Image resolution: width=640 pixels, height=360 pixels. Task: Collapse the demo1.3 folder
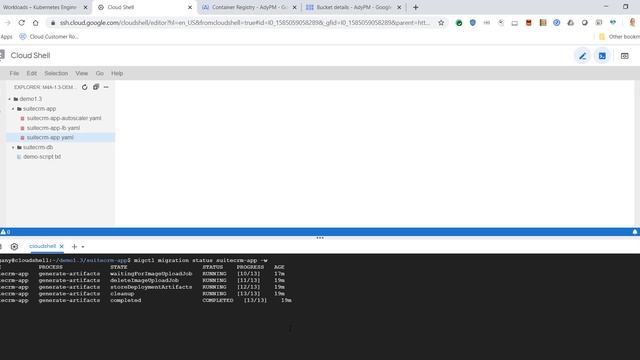click(x=9, y=99)
